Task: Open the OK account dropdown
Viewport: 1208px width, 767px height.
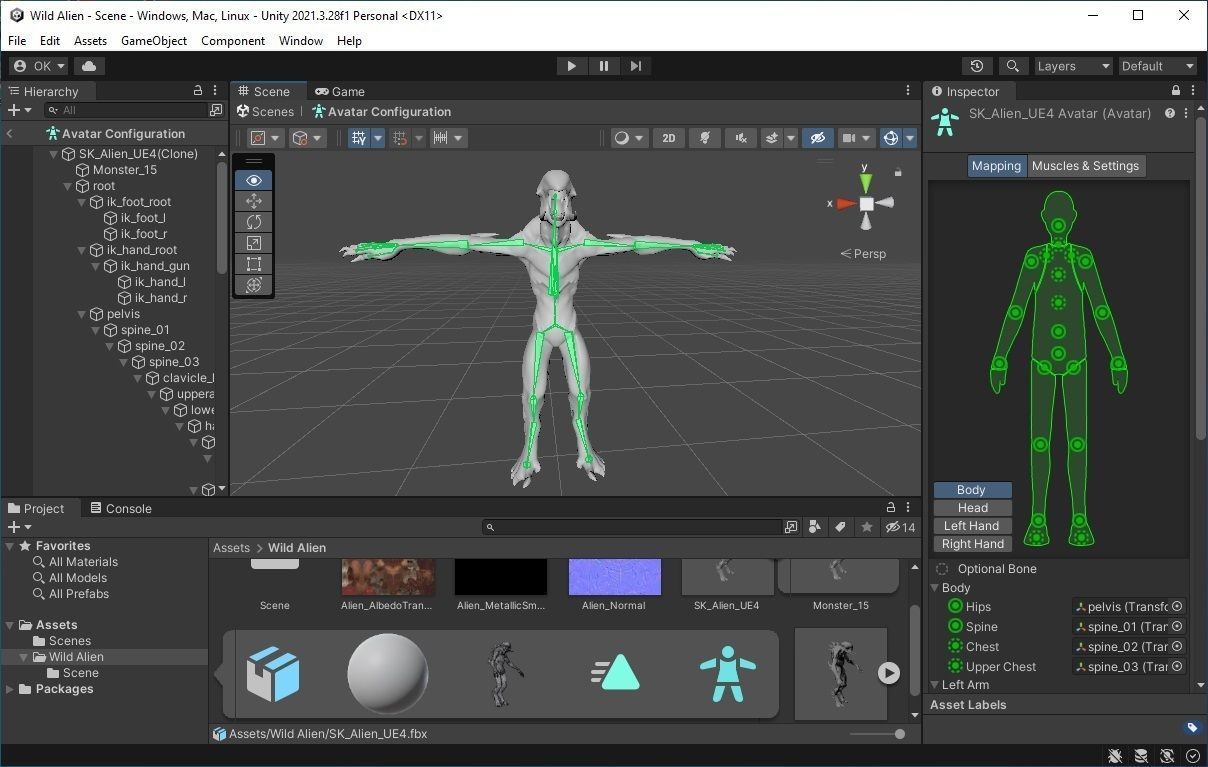Action: (40, 66)
